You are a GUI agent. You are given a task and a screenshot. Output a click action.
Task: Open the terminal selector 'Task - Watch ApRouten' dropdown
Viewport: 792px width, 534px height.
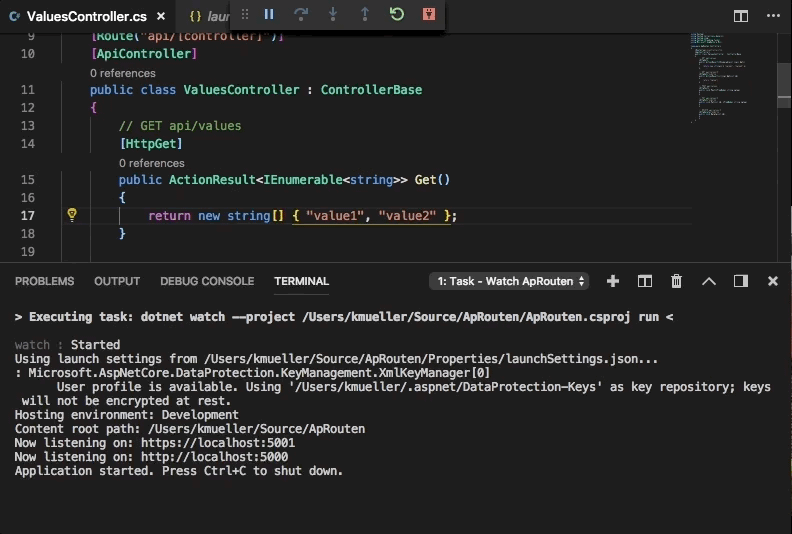tap(509, 282)
